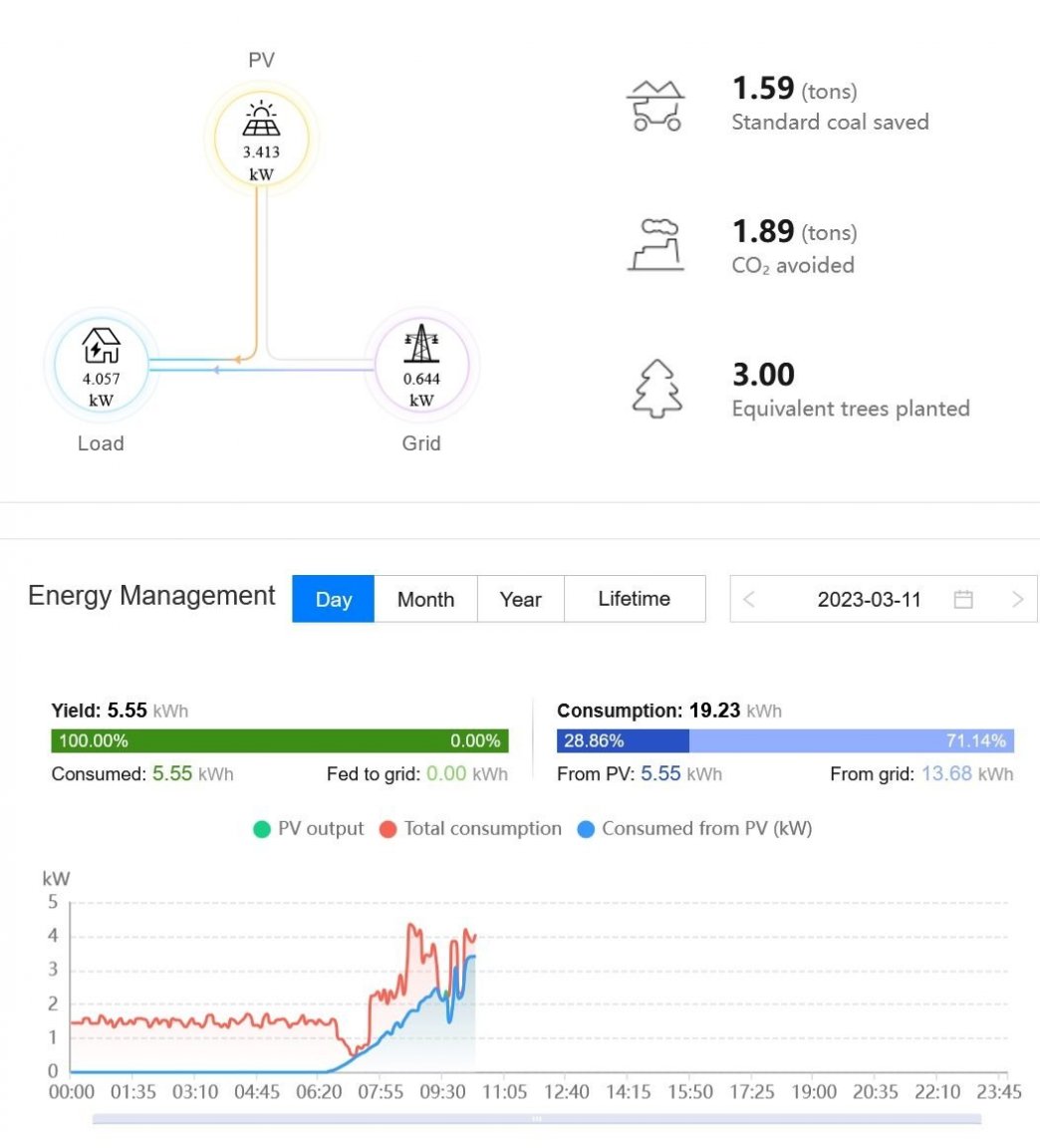Viewport: 1040px width, 1148px height.
Task: Click the chart zoom slider bar
Action: [536, 1119]
